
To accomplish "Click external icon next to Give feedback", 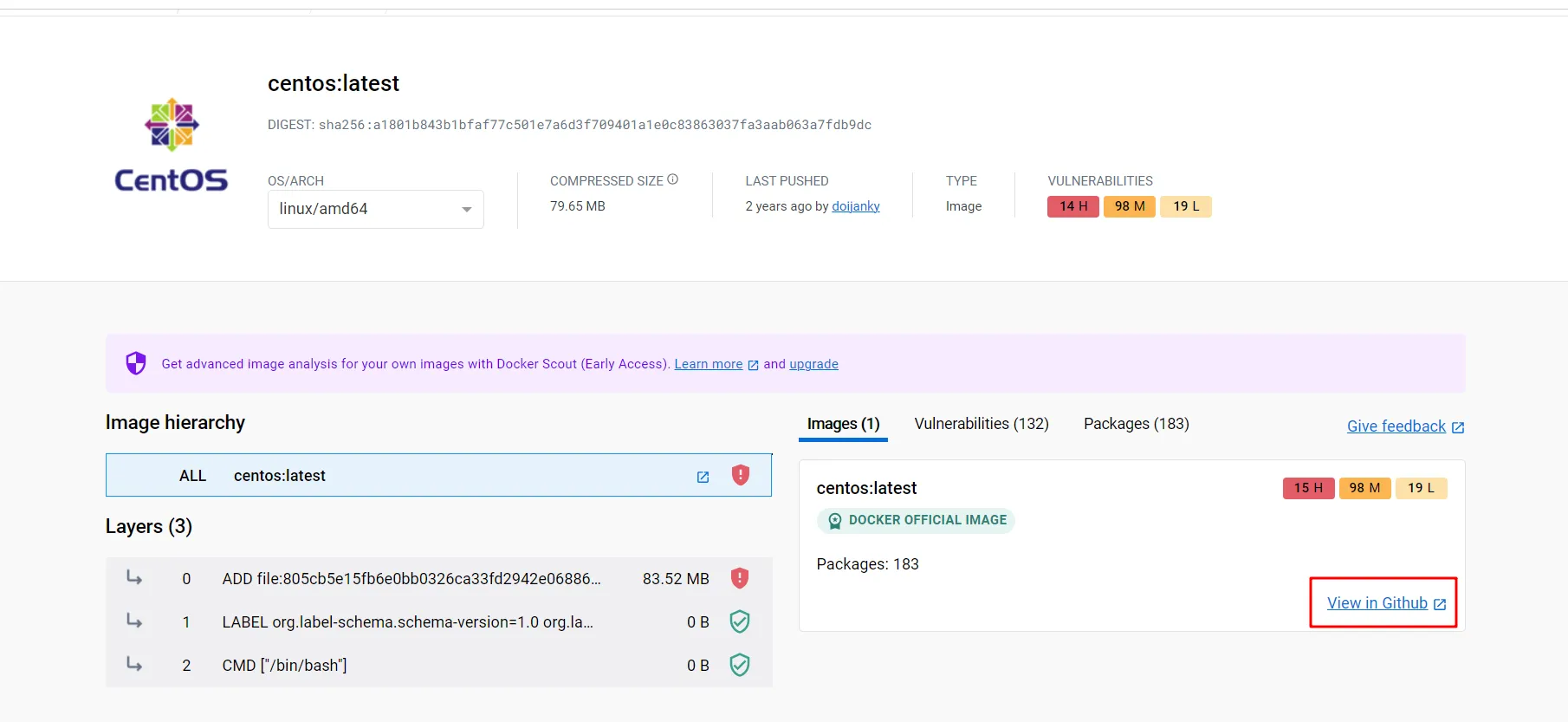I will [x=1458, y=427].
